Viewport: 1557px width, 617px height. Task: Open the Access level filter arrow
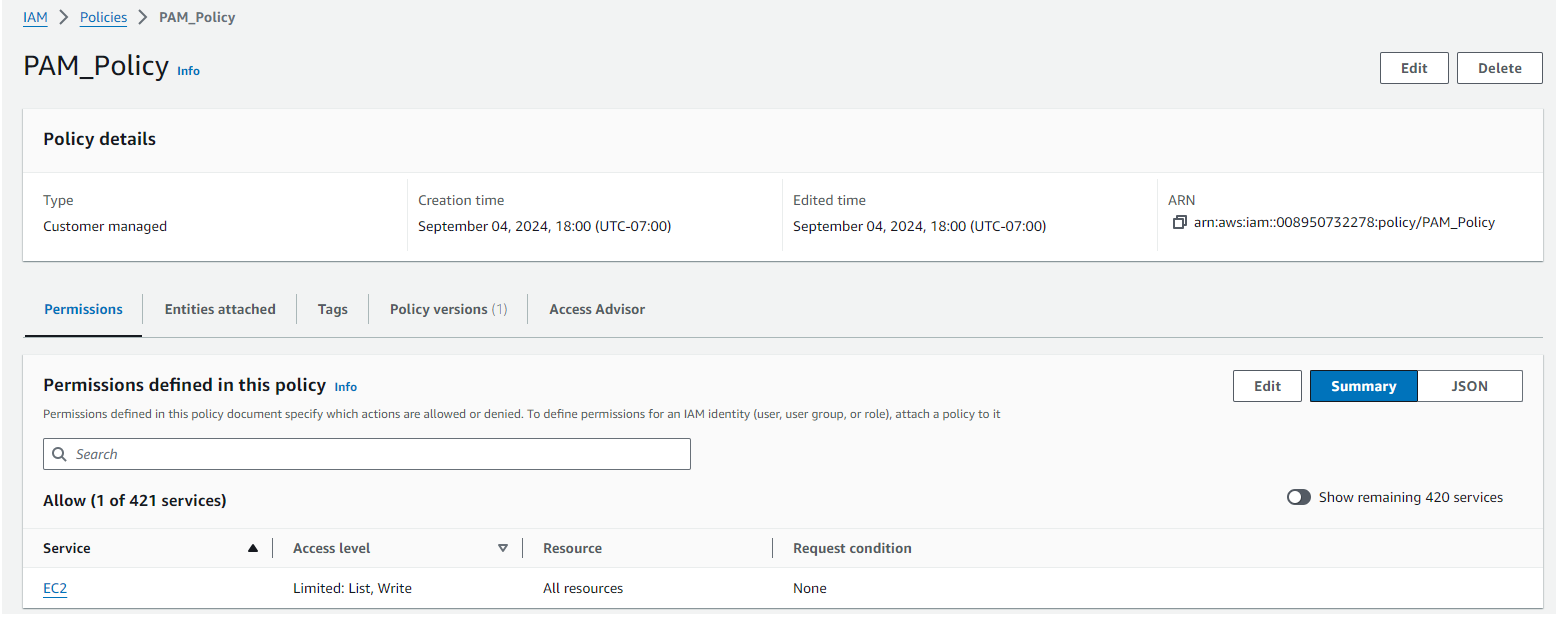(x=504, y=547)
